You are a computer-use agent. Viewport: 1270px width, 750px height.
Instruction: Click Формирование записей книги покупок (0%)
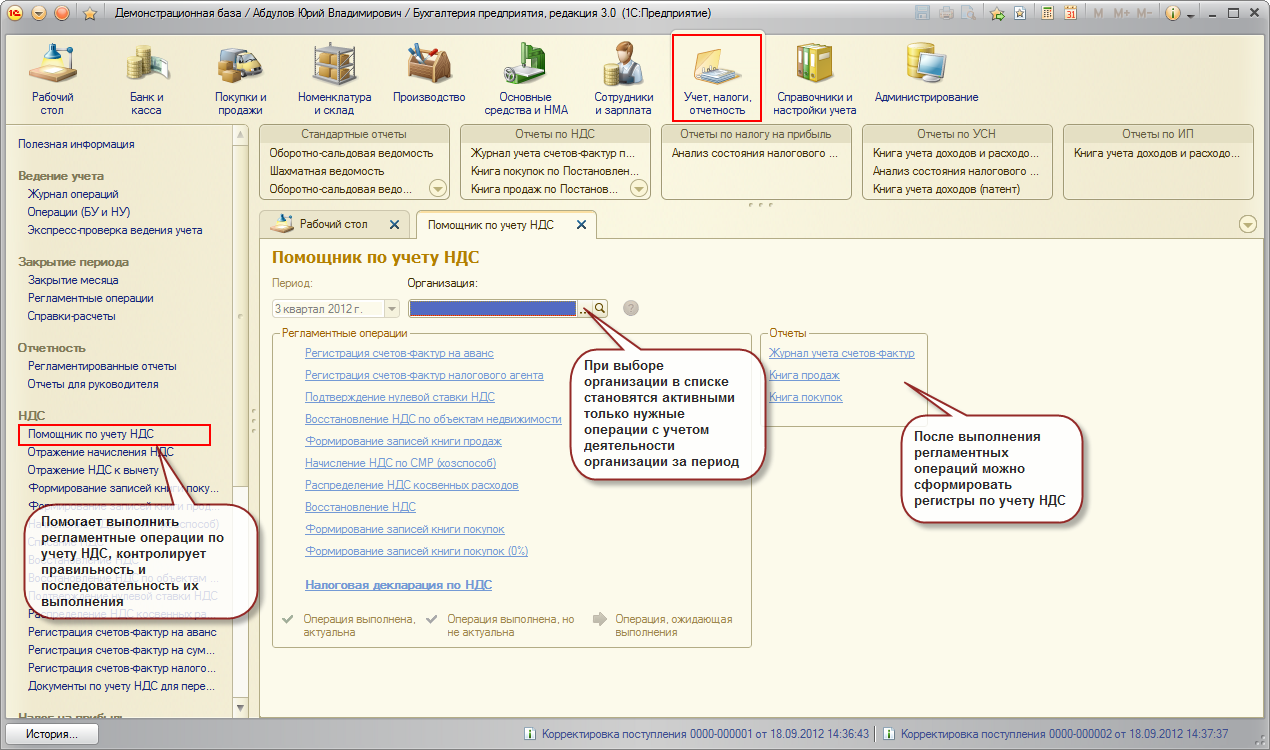pyautogui.click(x=416, y=551)
